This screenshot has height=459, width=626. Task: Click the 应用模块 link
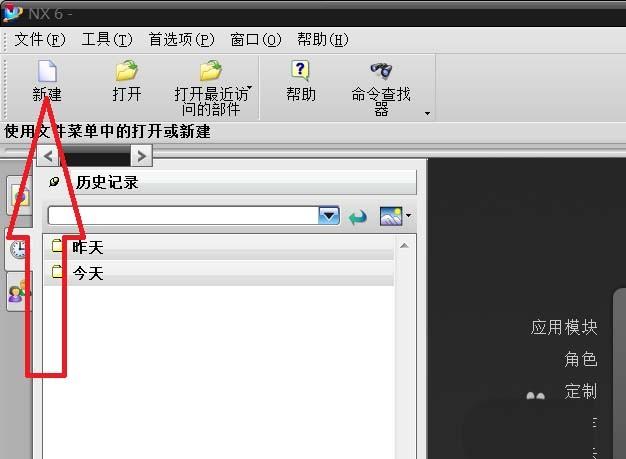pos(564,327)
